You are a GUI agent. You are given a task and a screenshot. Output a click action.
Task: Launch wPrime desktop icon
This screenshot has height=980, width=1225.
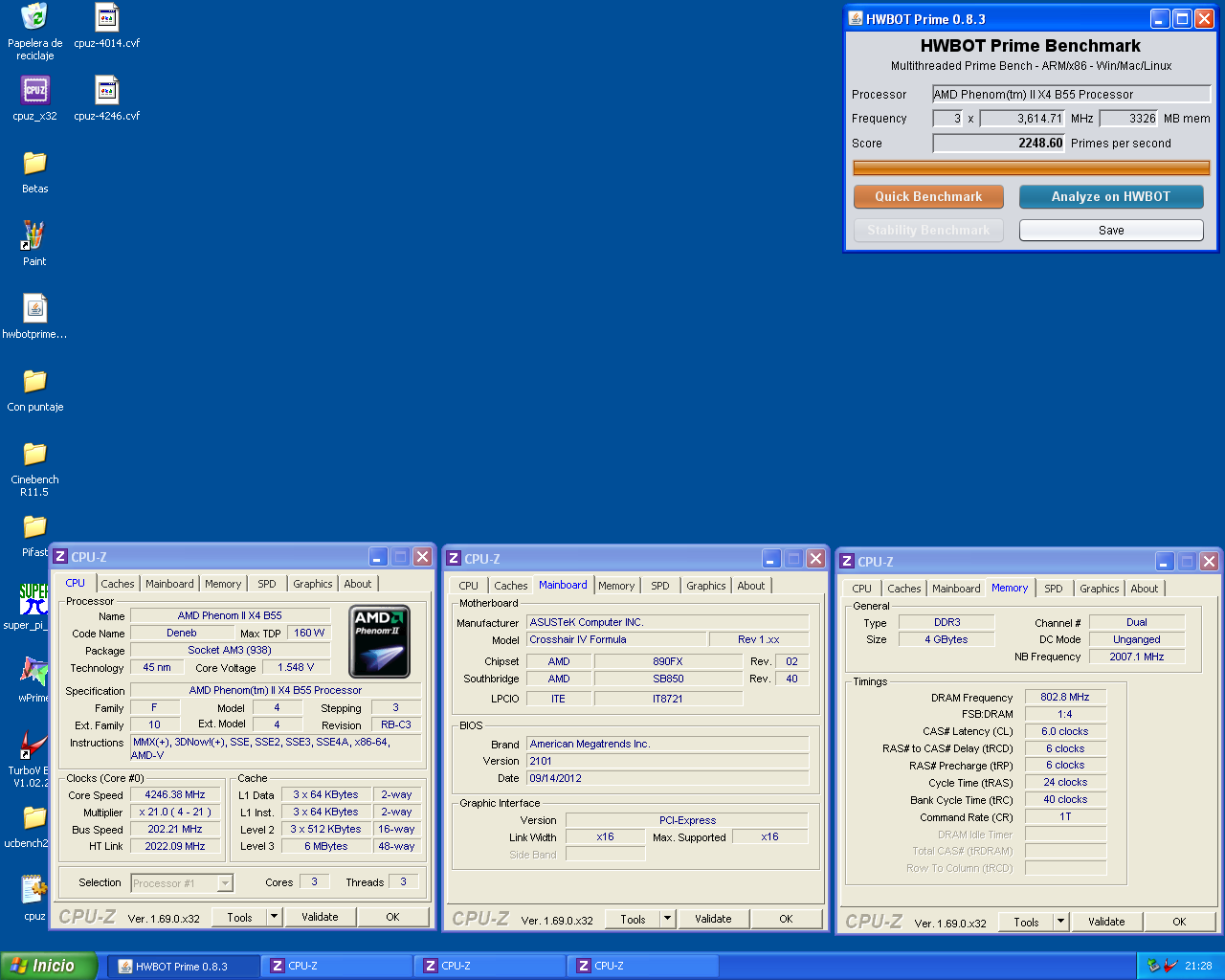(x=33, y=672)
